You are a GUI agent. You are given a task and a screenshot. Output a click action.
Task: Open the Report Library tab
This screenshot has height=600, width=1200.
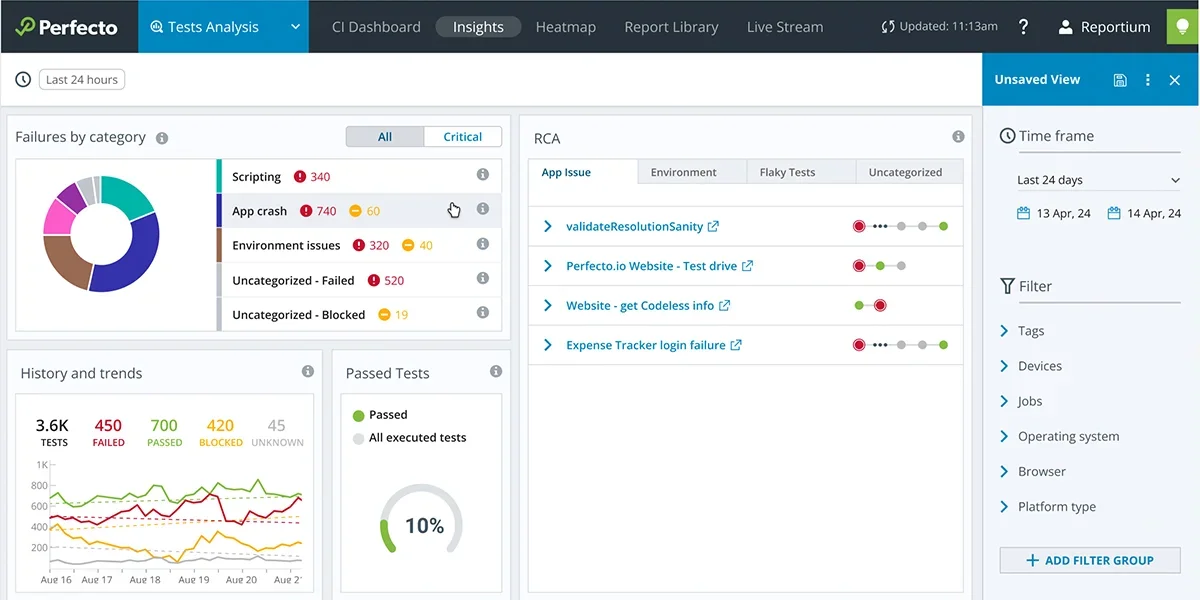coord(671,27)
